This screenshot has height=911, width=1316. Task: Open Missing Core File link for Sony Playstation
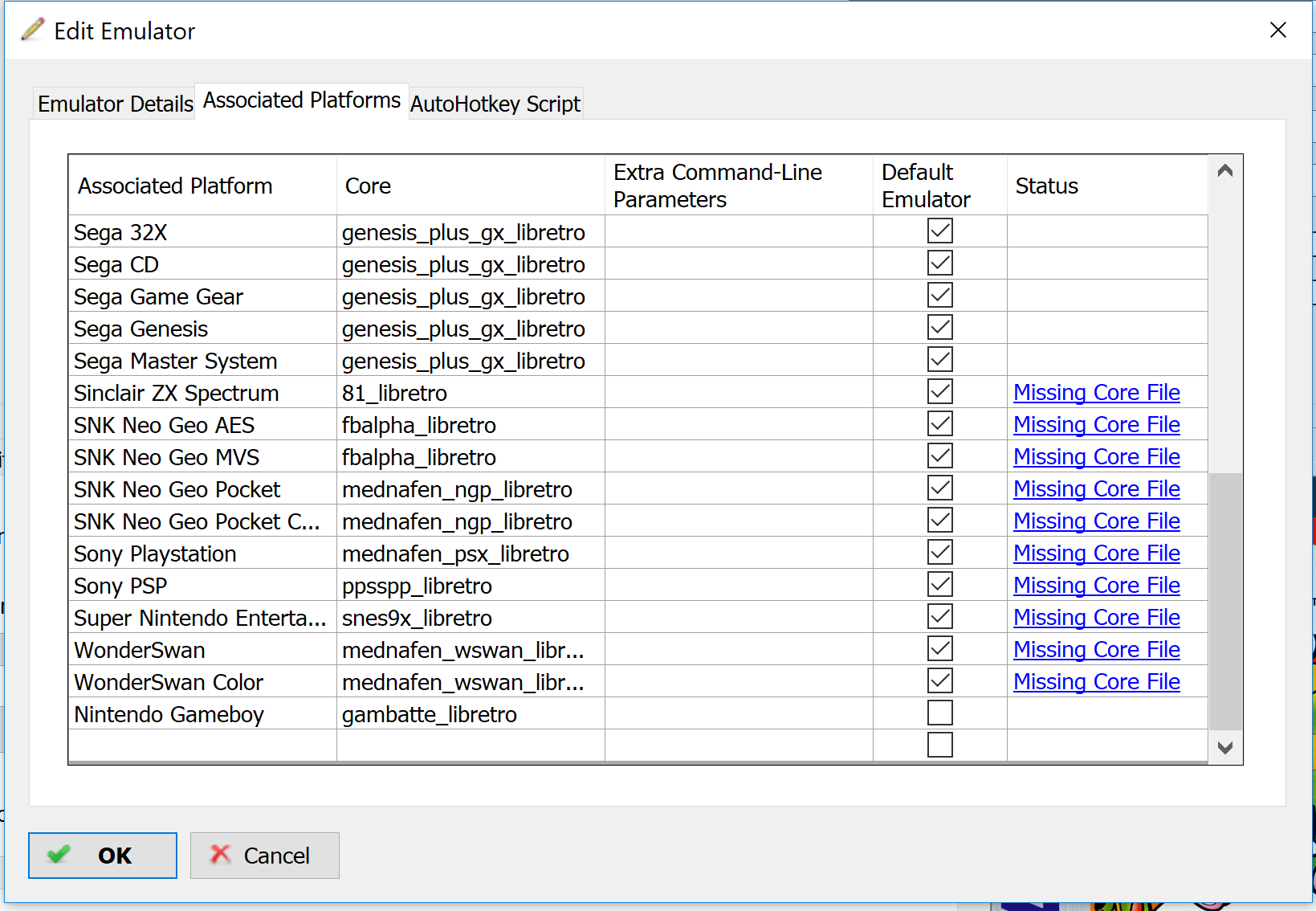point(1097,554)
